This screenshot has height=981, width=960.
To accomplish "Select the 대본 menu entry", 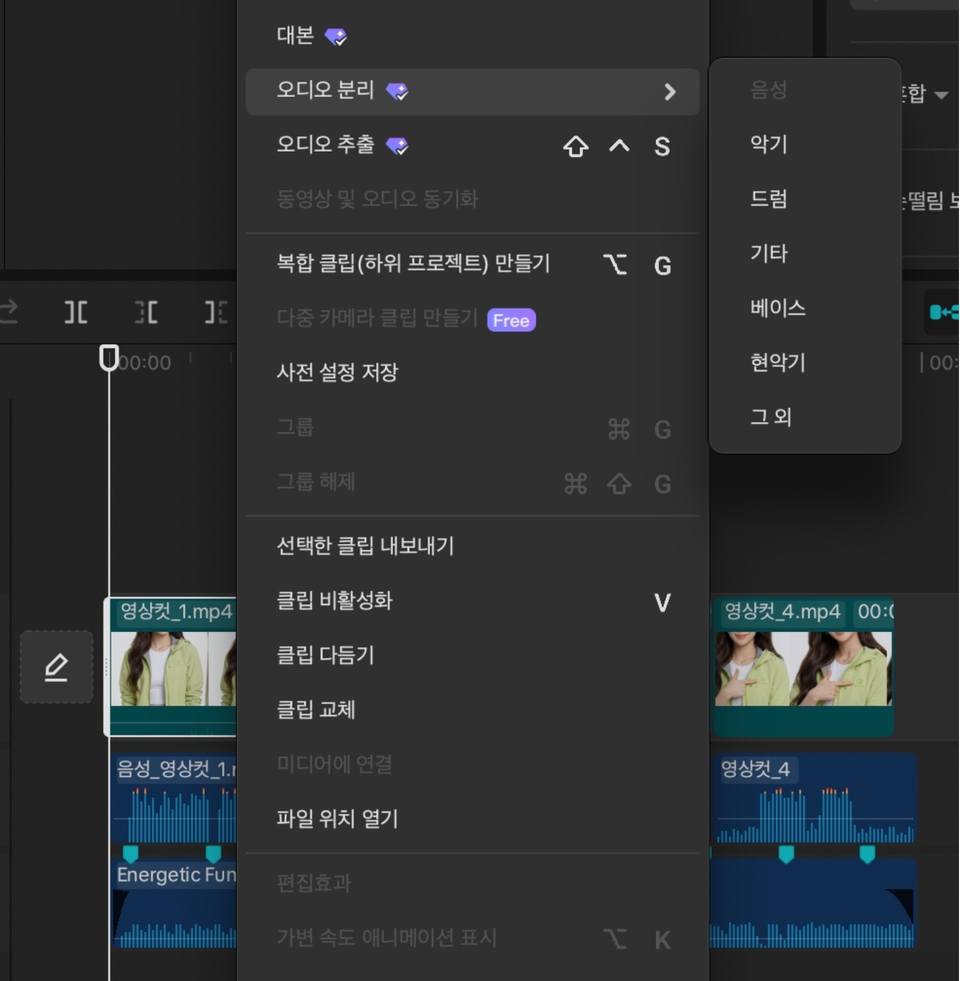I will tap(472, 36).
